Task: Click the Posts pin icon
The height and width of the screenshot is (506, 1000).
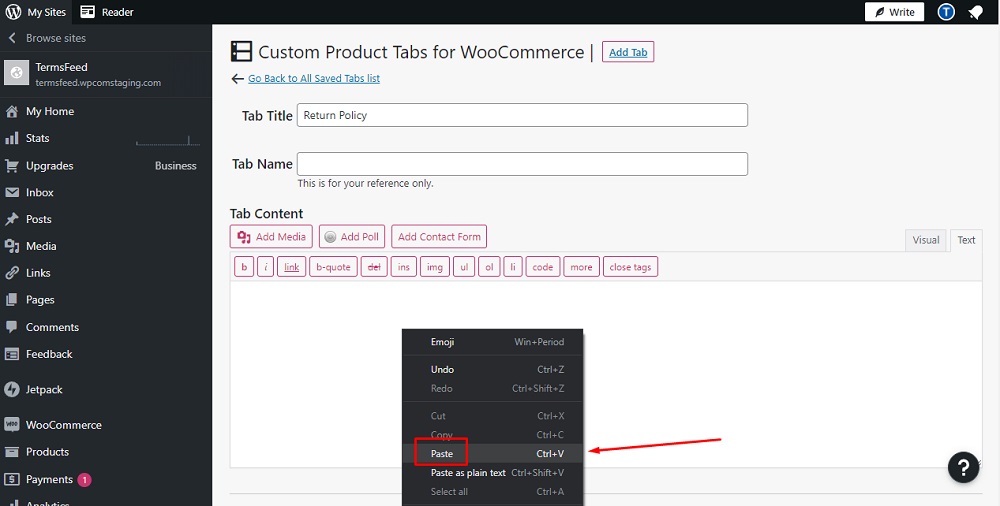Action: coord(11,220)
